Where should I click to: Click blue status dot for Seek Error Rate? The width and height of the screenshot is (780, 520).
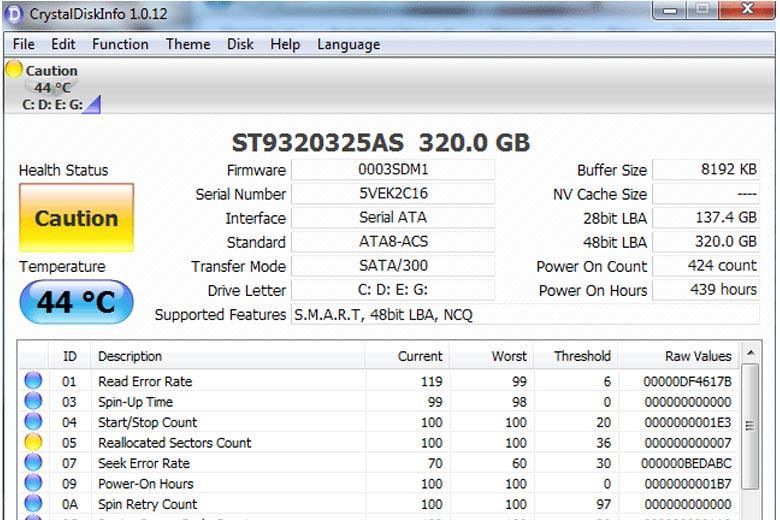coord(33,462)
